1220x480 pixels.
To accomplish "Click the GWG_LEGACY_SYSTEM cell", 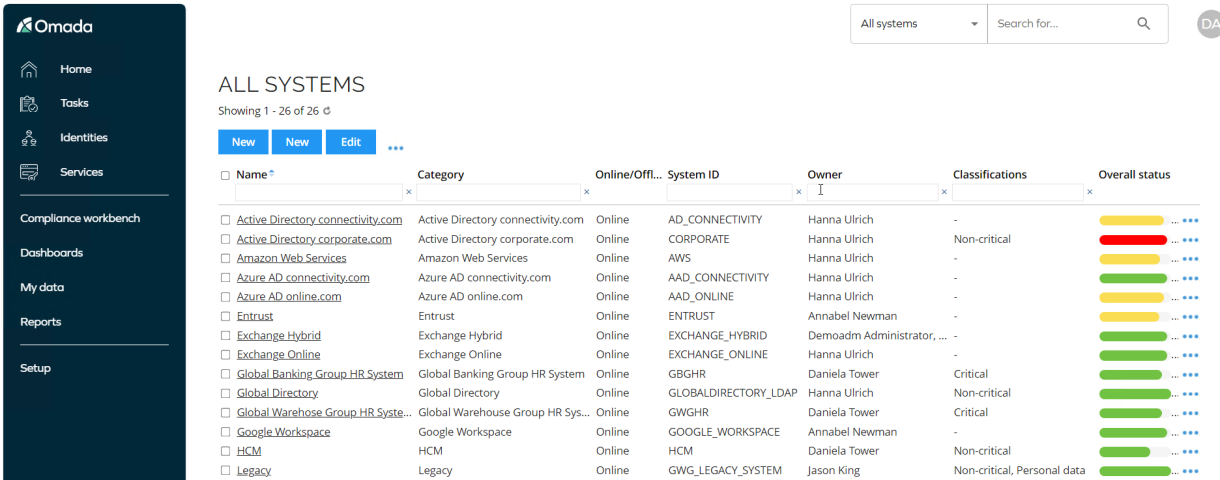I will [x=725, y=470].
